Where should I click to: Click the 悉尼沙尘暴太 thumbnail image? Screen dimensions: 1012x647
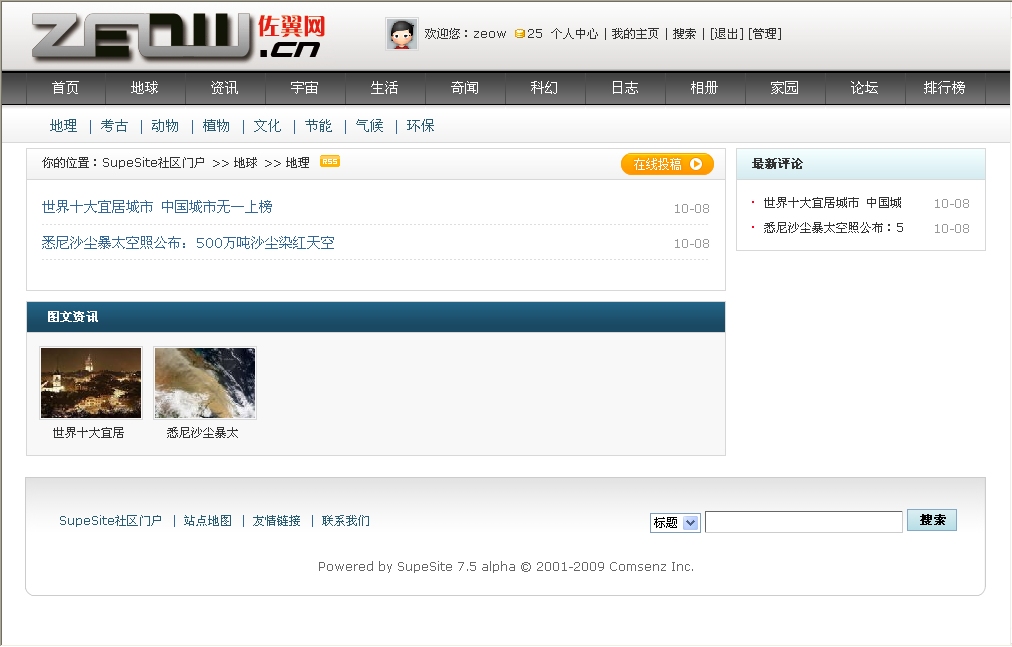(204, 383)
